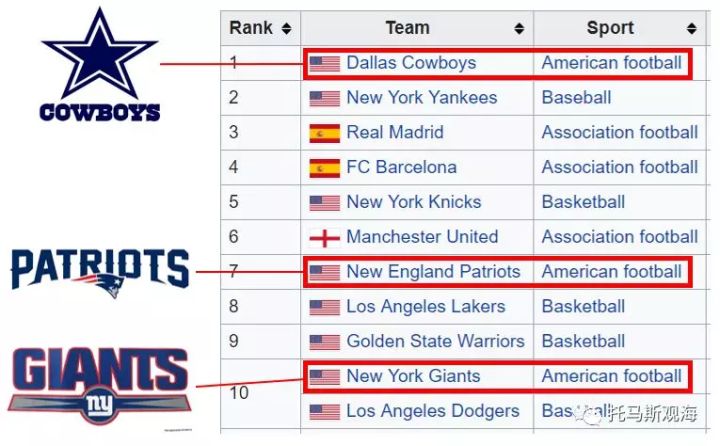Sort the table by Rank column arrows
The image size is (720, 446).
[287, 28]
